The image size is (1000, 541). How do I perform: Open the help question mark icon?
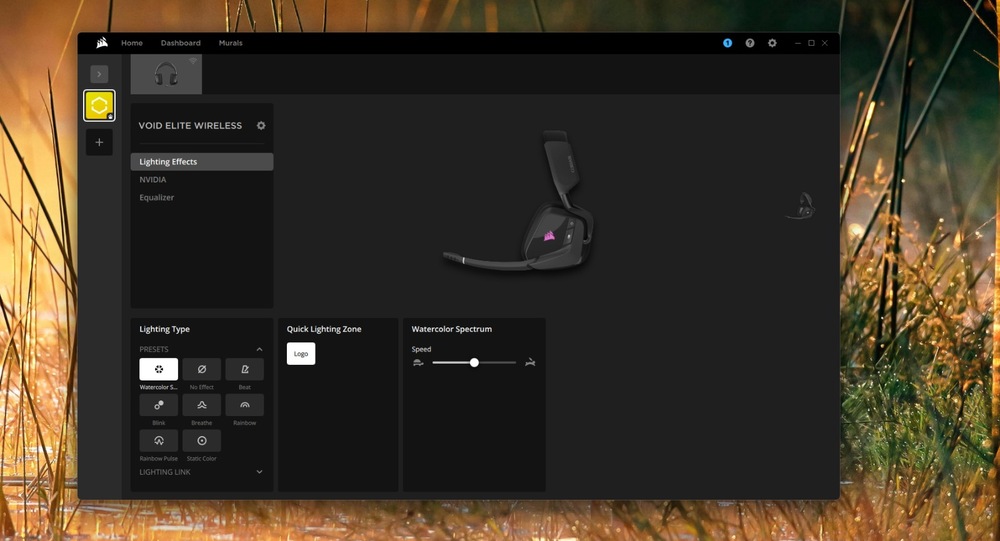750,43
